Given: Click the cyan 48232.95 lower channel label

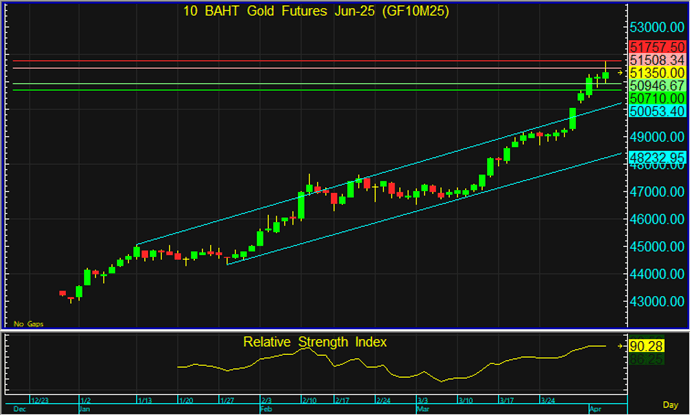Looking at the screenshot, I should 657,158.
